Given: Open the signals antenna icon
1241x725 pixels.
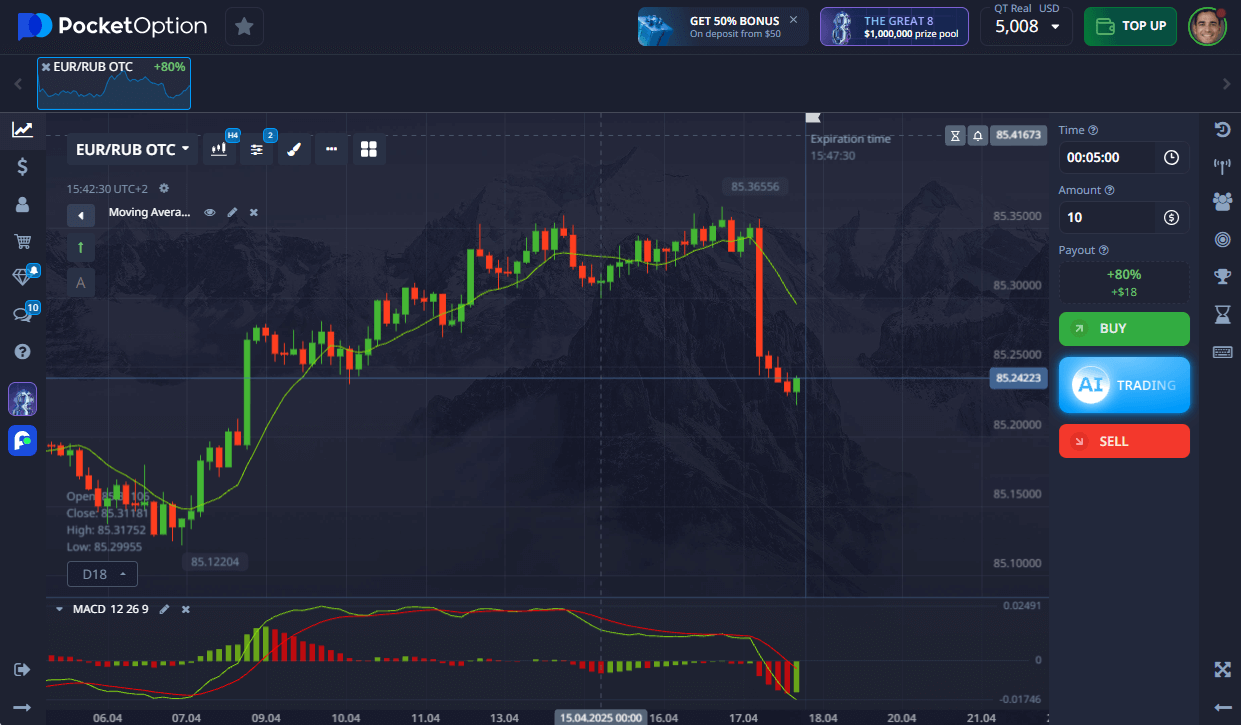Looking at the screenshot, I should [x=1221, y=165].
